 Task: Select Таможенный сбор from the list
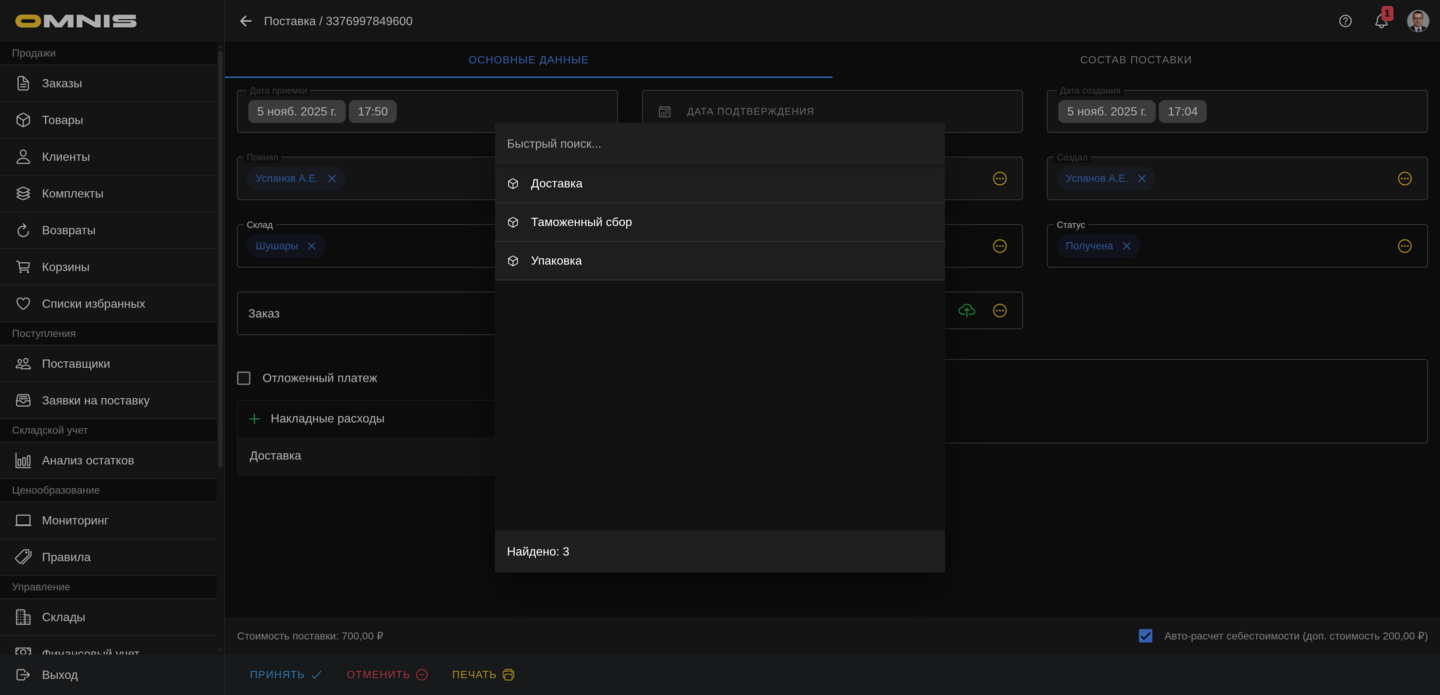(x=581, y=222)
